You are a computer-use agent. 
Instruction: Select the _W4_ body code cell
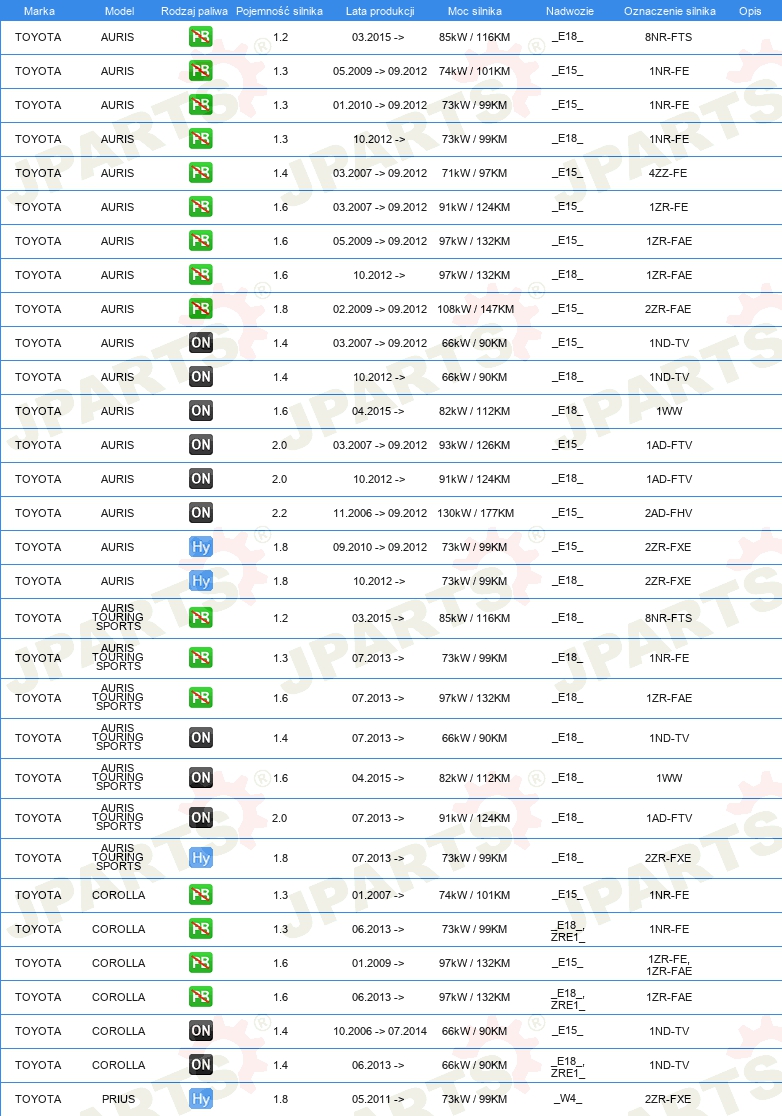click(567, 1098)
